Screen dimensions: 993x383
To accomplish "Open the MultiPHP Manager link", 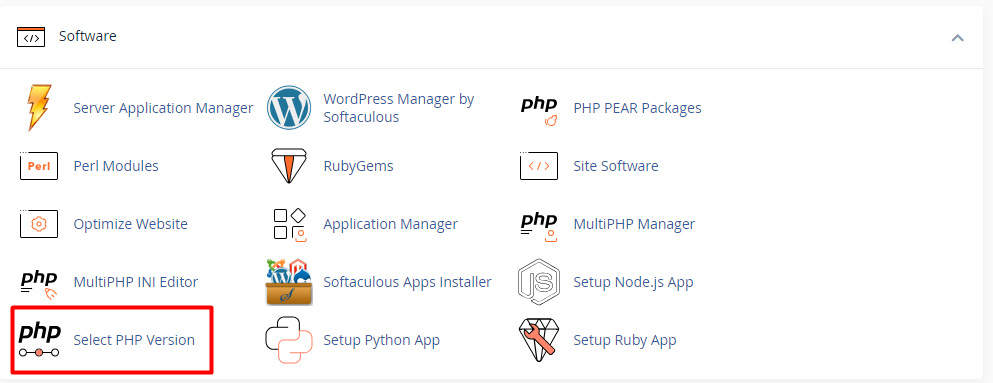I will click(x=634, y=224).
